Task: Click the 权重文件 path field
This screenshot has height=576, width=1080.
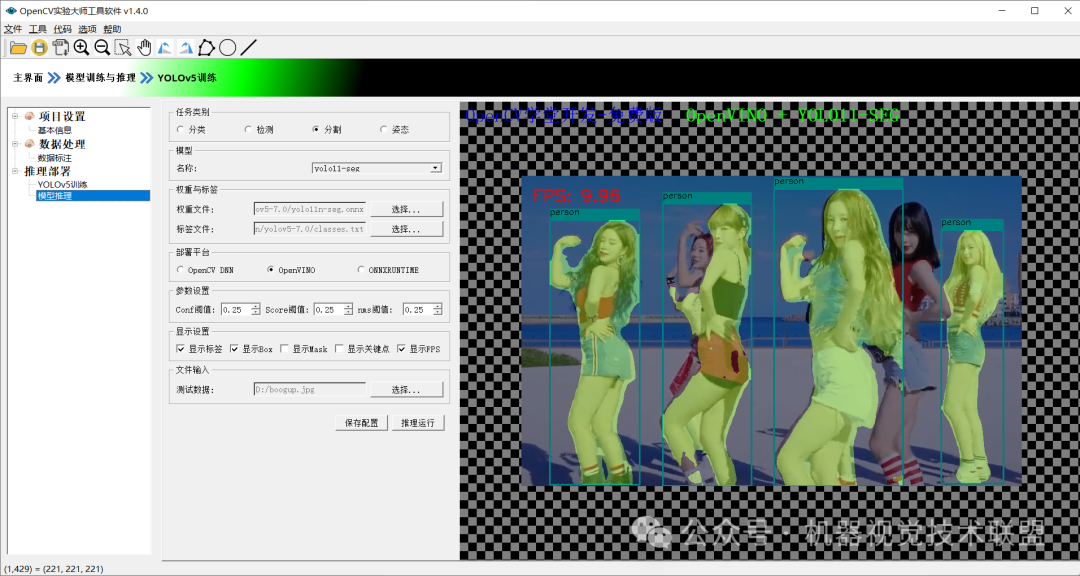Action: [310, 209]
